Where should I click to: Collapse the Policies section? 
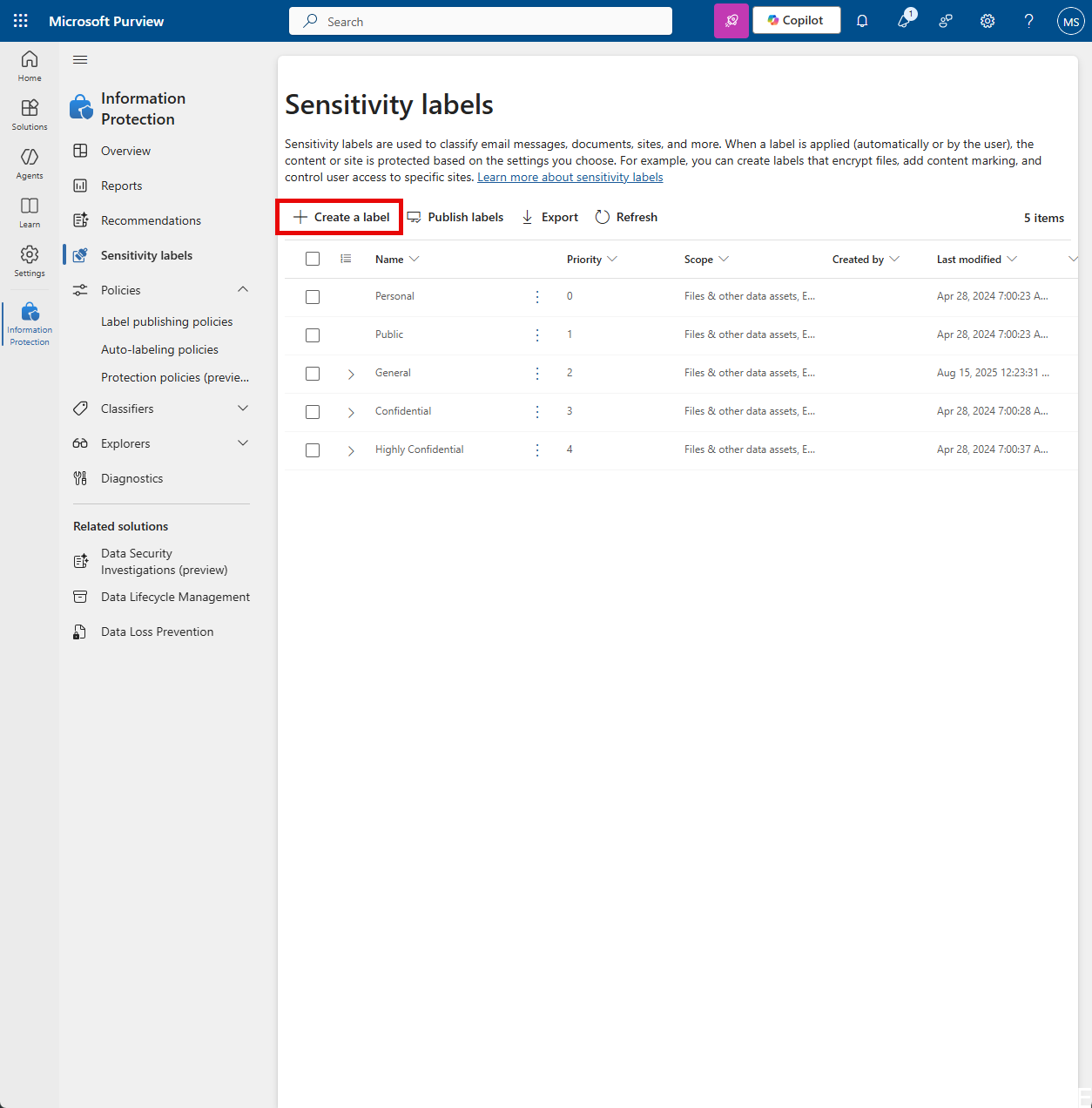click(242, 289)
